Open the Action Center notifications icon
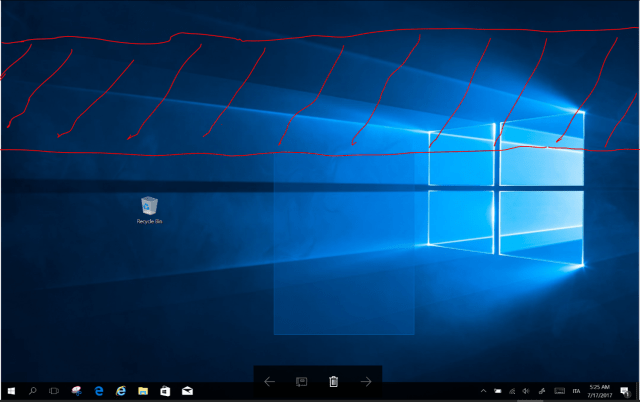 (625, 390)
